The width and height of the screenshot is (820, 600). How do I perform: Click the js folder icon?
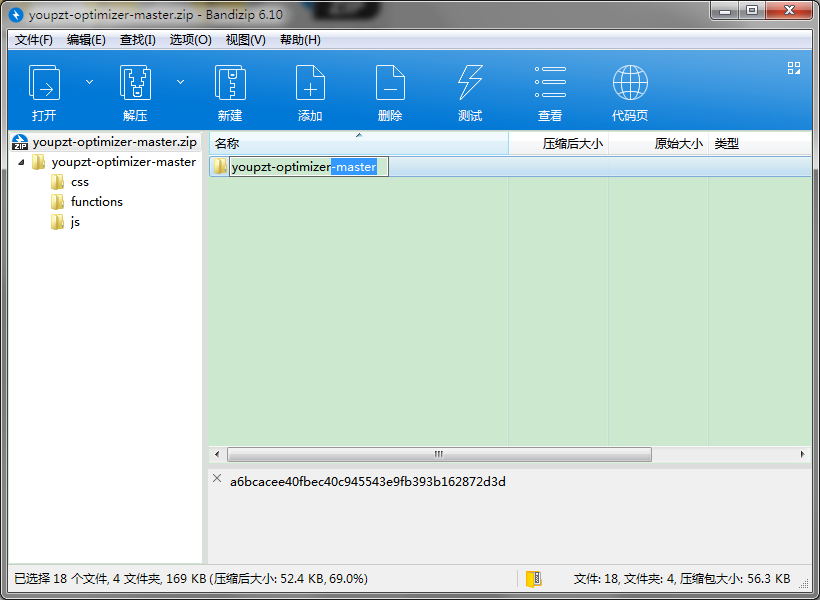pos(57,222)
